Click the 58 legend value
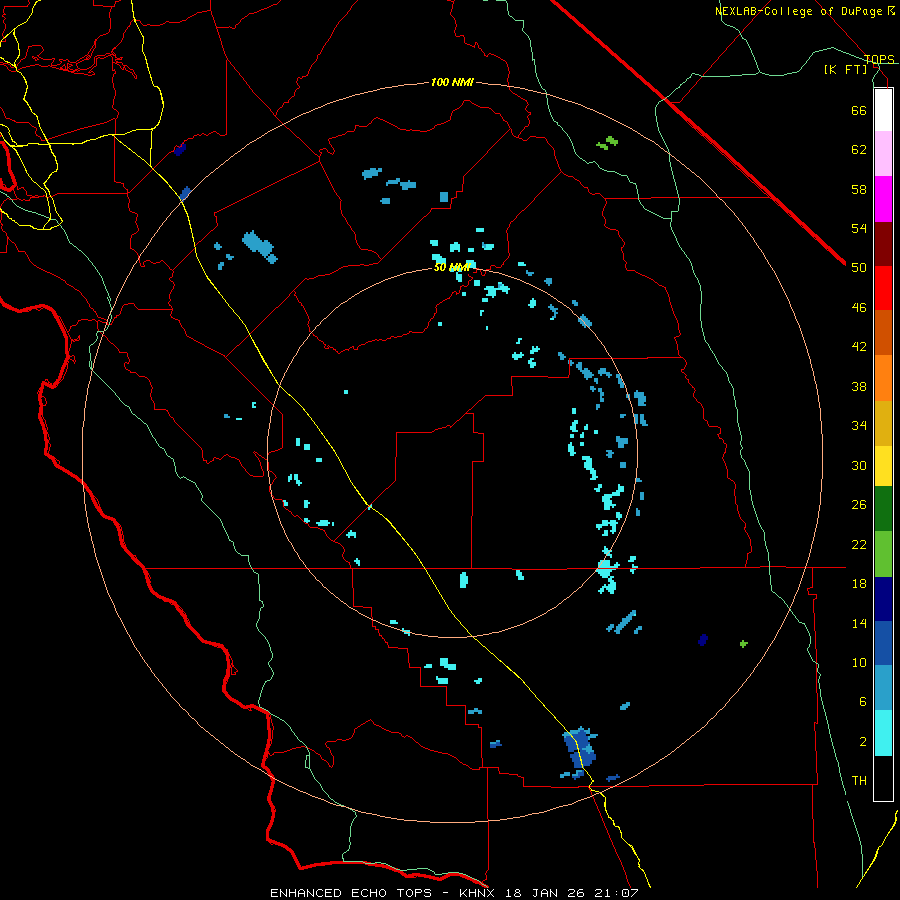This screenshot has height=900, width=900. (859, 189)
